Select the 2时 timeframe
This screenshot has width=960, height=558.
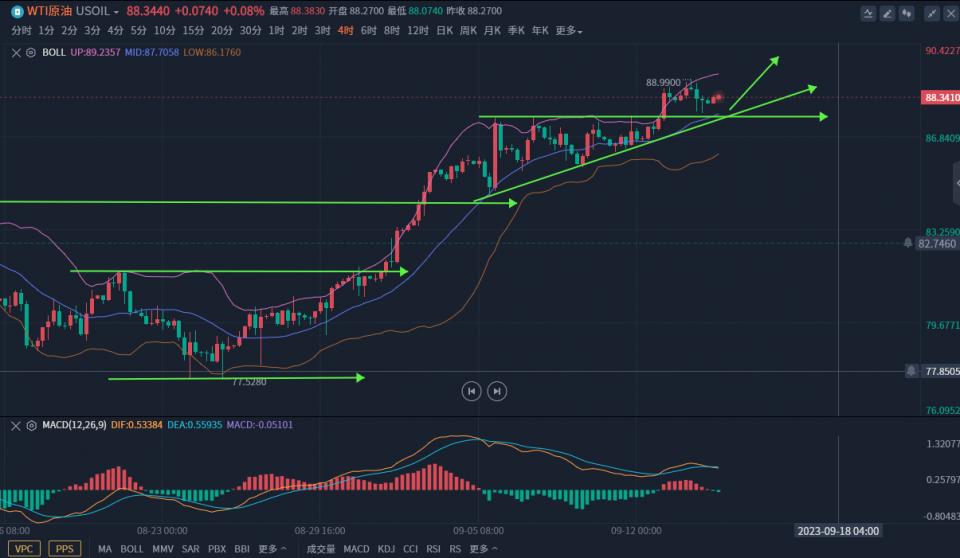click(299, 31)
